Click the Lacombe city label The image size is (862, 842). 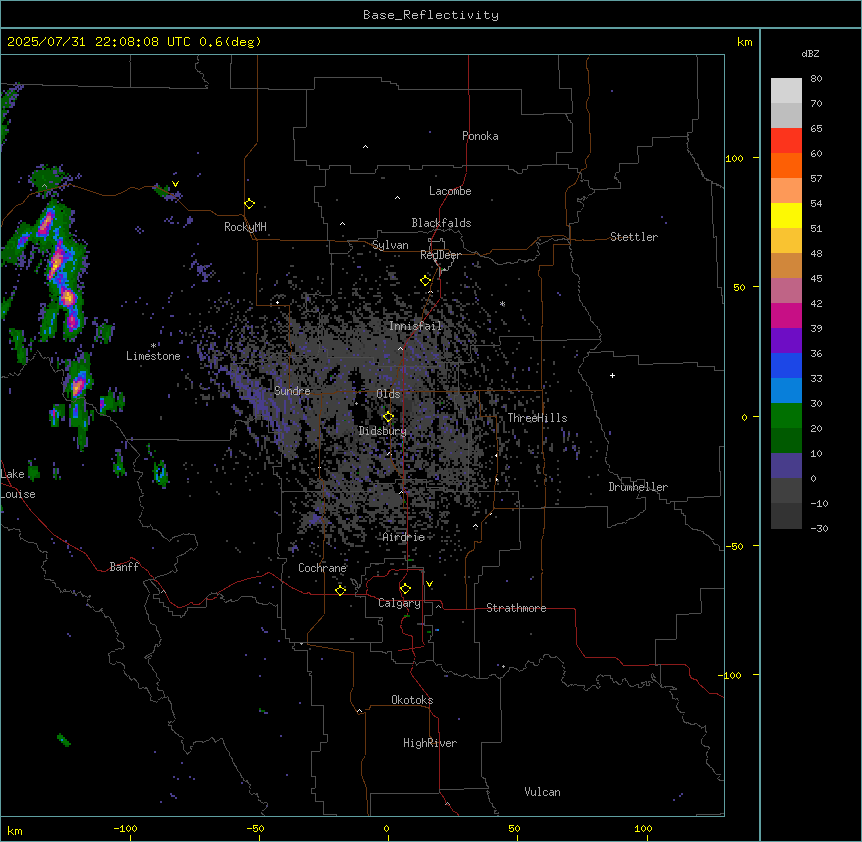450,191
